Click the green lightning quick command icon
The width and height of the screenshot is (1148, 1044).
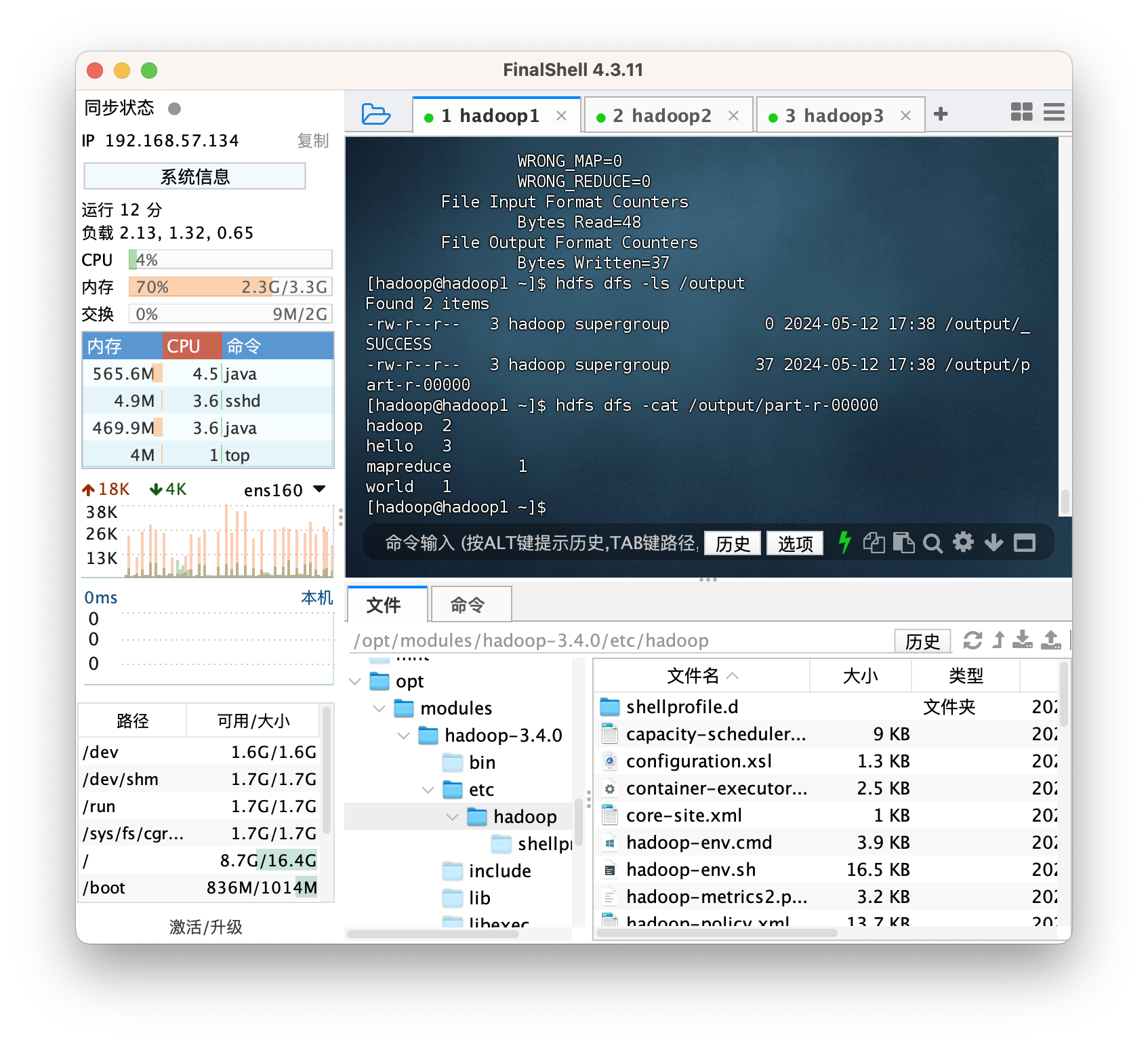pos(844,542)
